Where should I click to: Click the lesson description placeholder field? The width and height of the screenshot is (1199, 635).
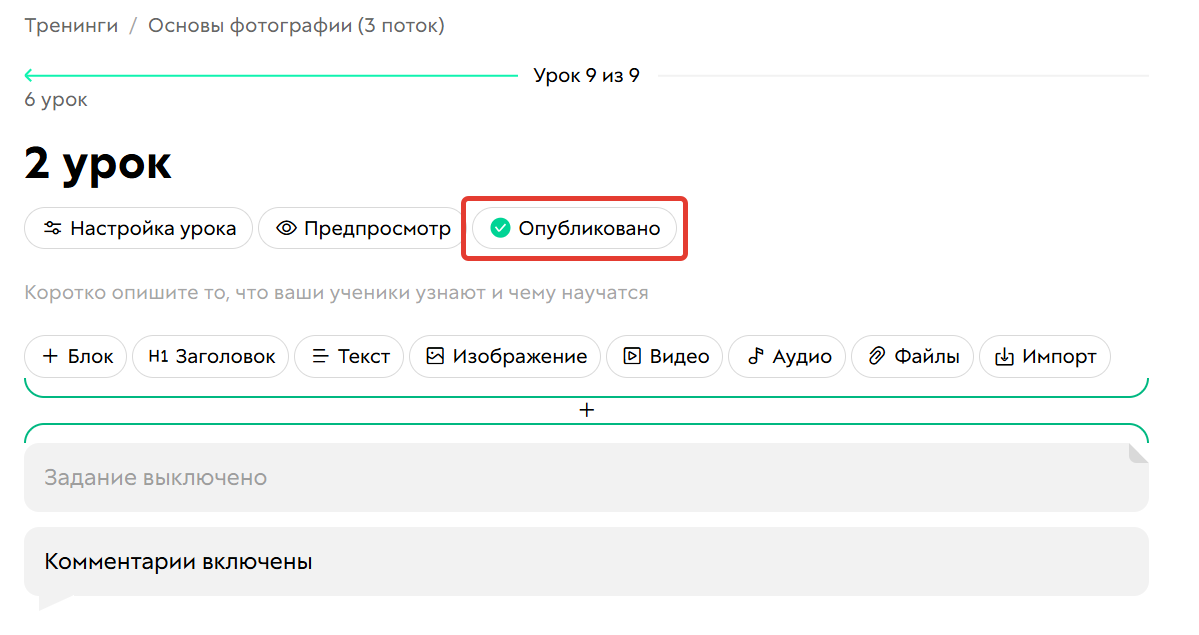[x=337, y=291]
